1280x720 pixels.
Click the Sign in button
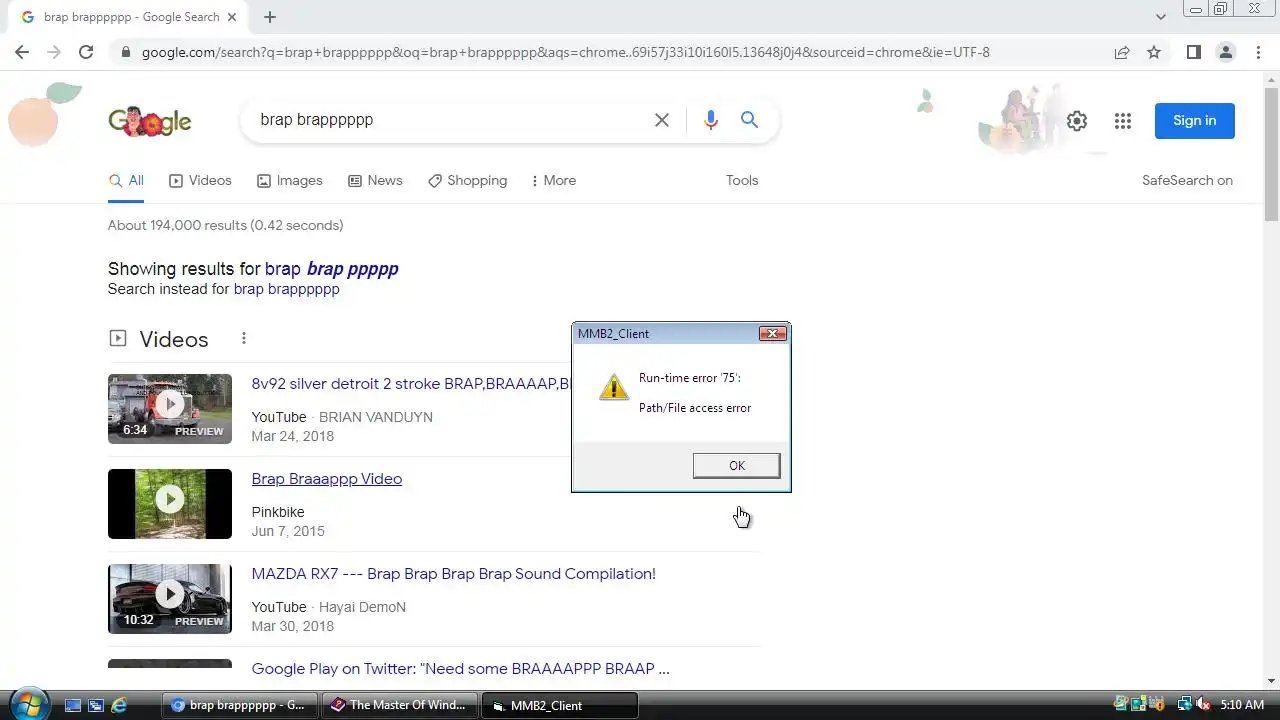point(1195,121)
